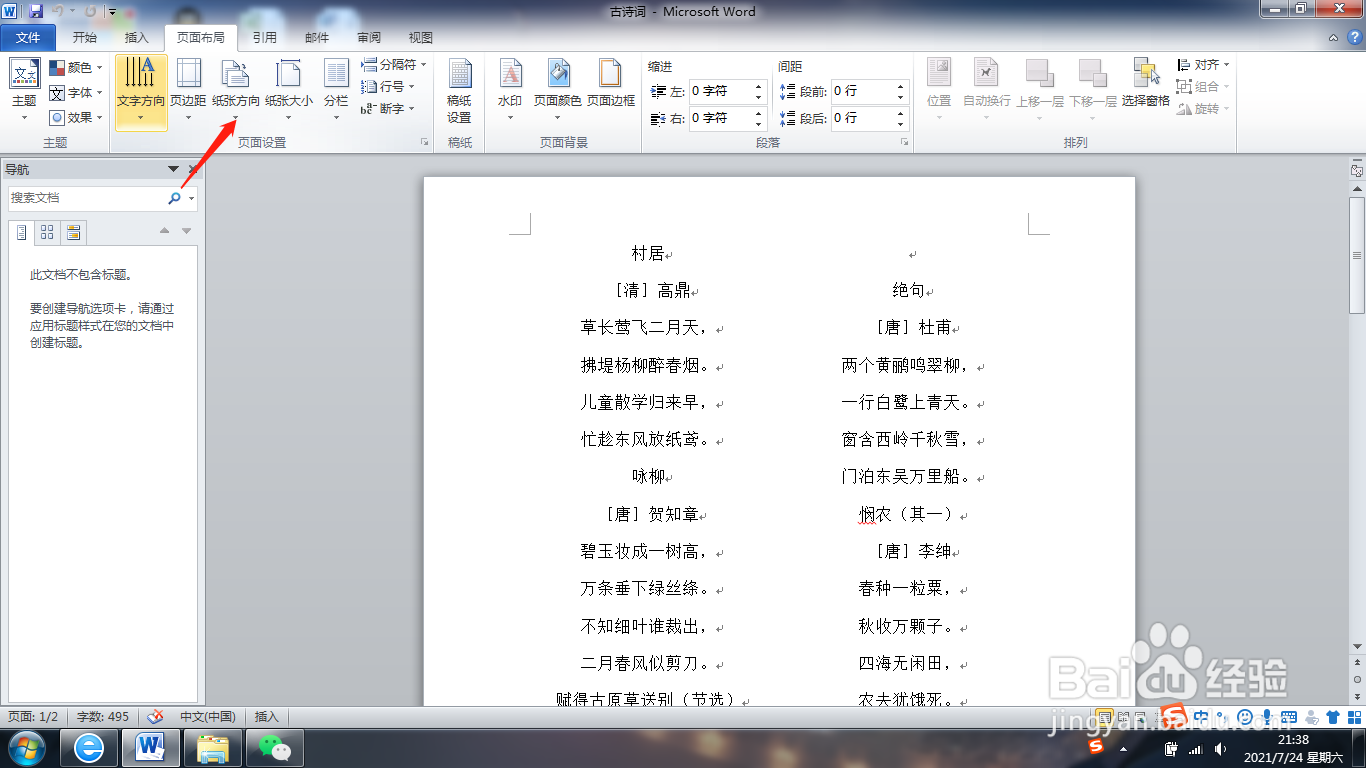1366x768 pixels.
Task: Open the 纸张方向 orientation menu
Action: (x=236, y=89)
